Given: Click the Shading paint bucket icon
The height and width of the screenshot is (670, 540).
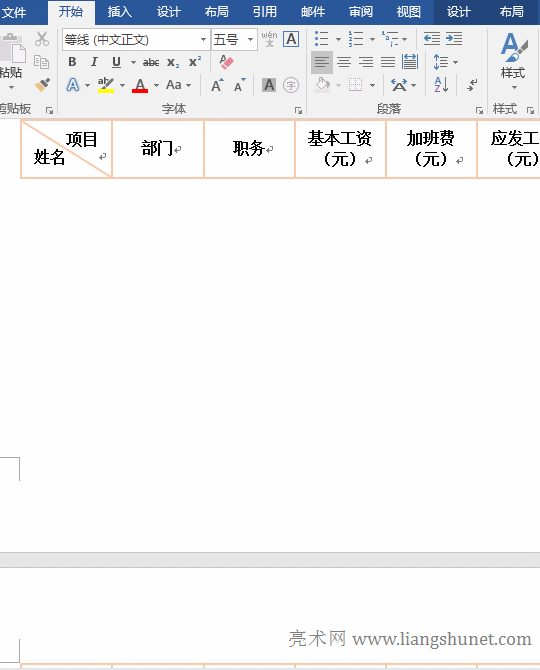Looking at the screenshot, I should (x=323, y=85).
